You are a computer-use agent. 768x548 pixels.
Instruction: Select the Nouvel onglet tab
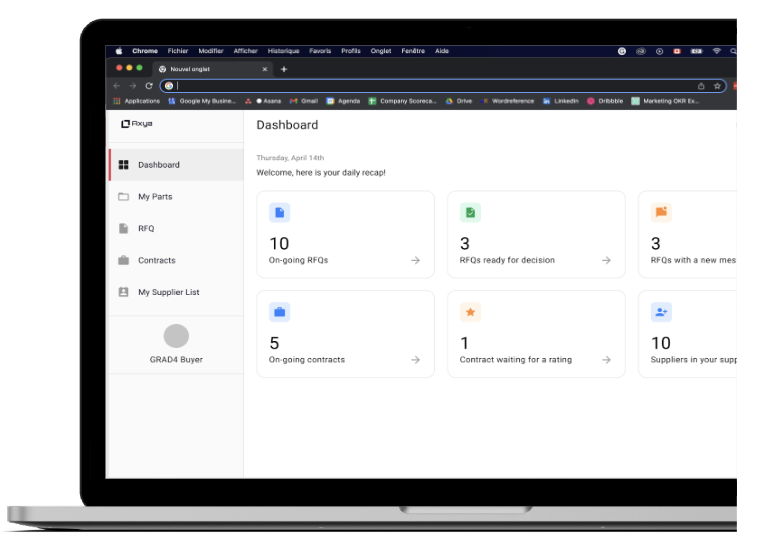(213, 69)
